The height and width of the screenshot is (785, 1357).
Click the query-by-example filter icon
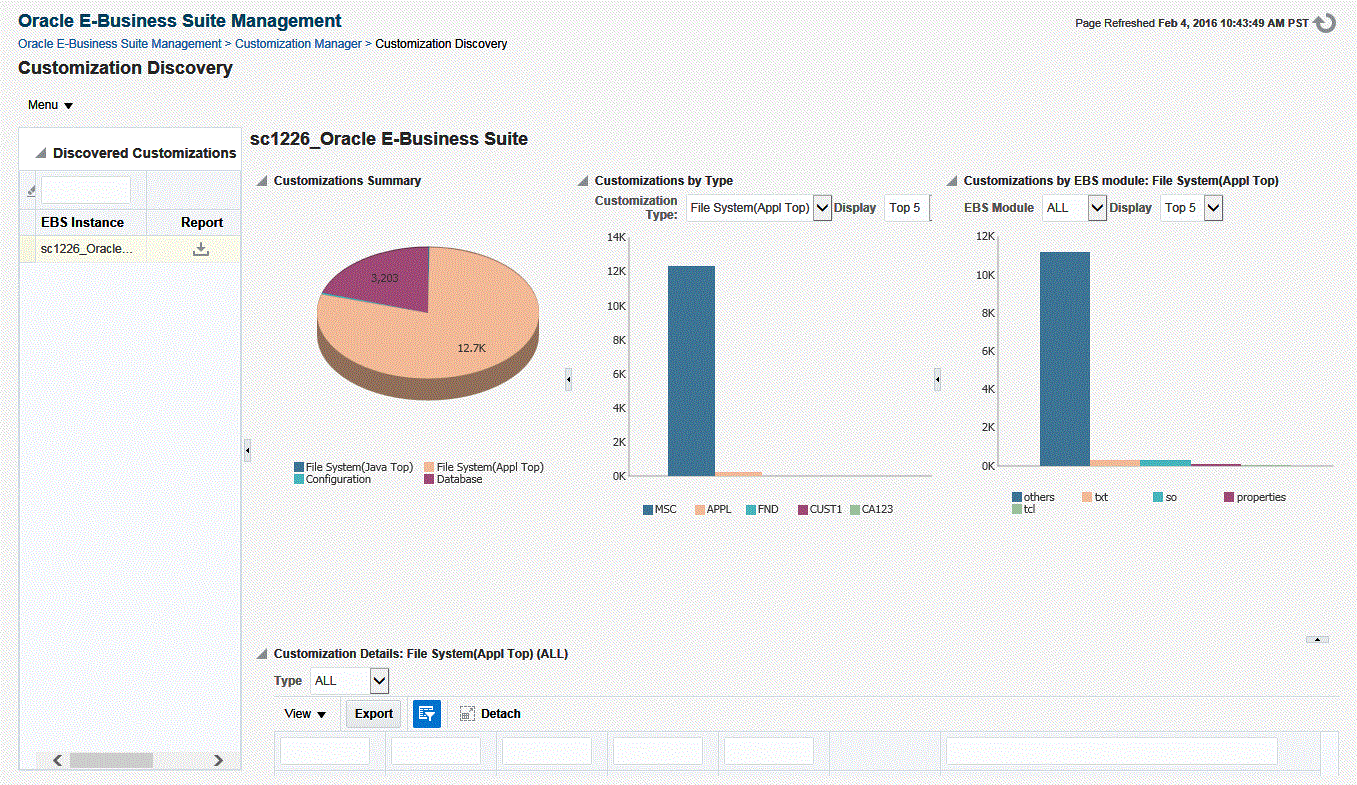(x=427, y=713)
